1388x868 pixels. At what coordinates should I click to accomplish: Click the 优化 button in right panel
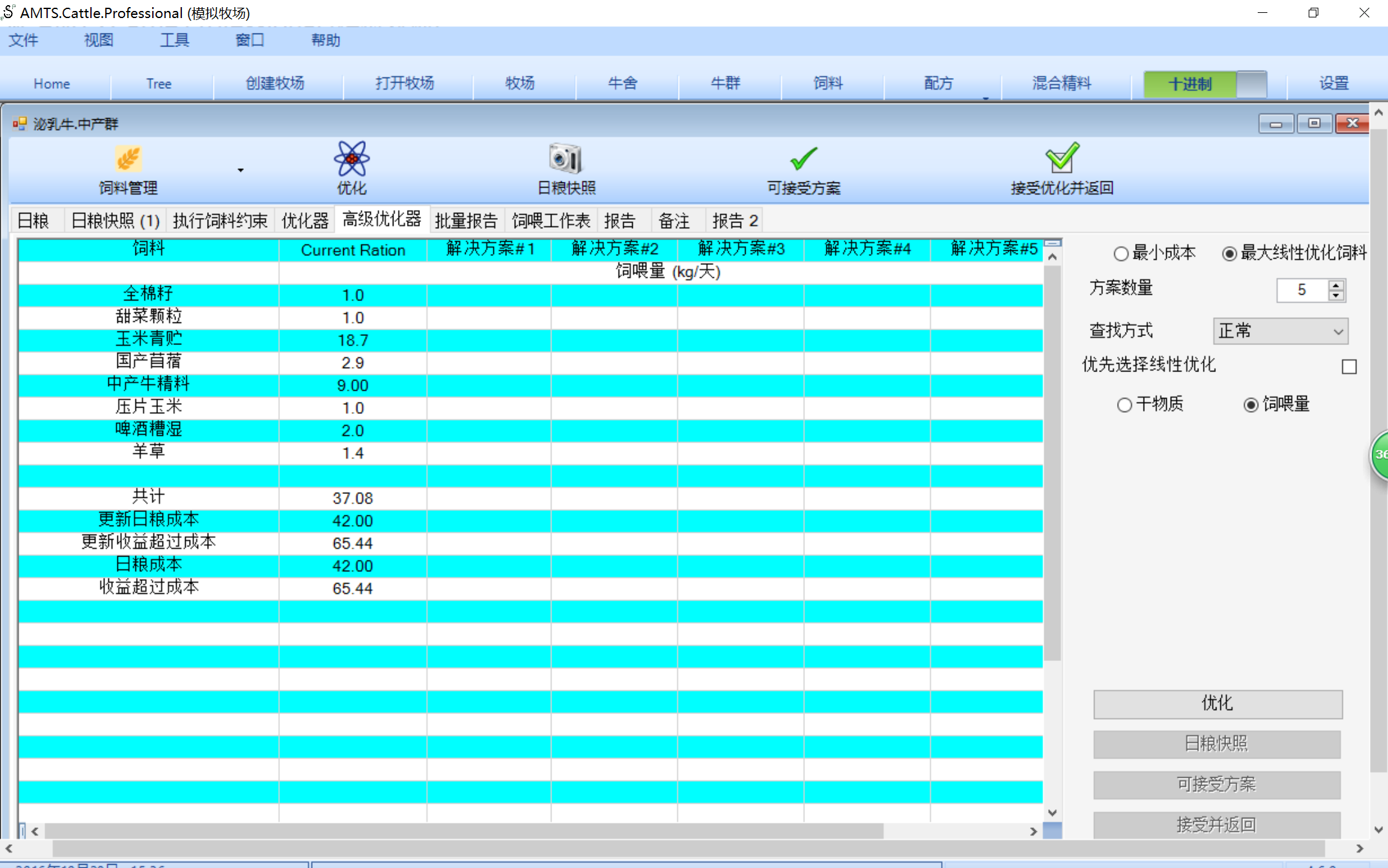coord(1218,704)
